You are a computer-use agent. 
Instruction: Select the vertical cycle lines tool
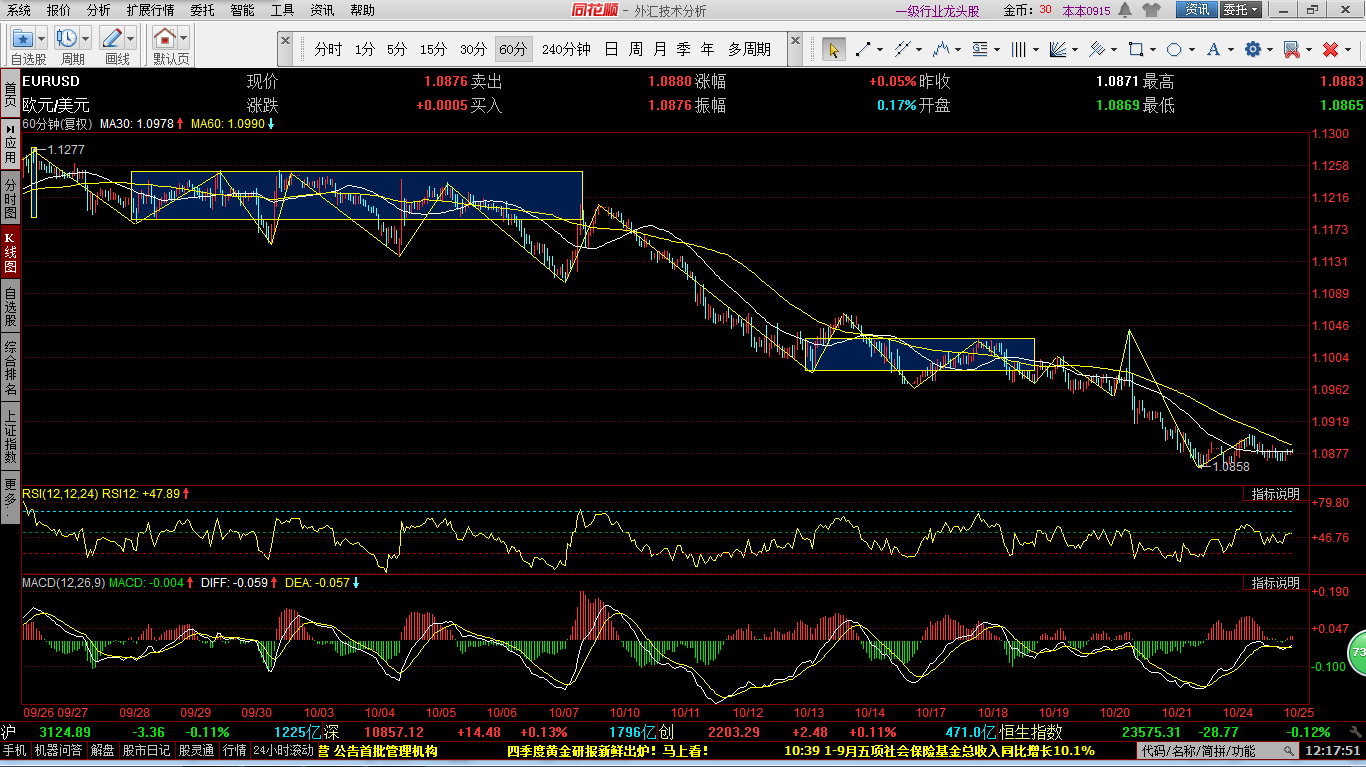pyautogui.click(x=1019, y=49)
